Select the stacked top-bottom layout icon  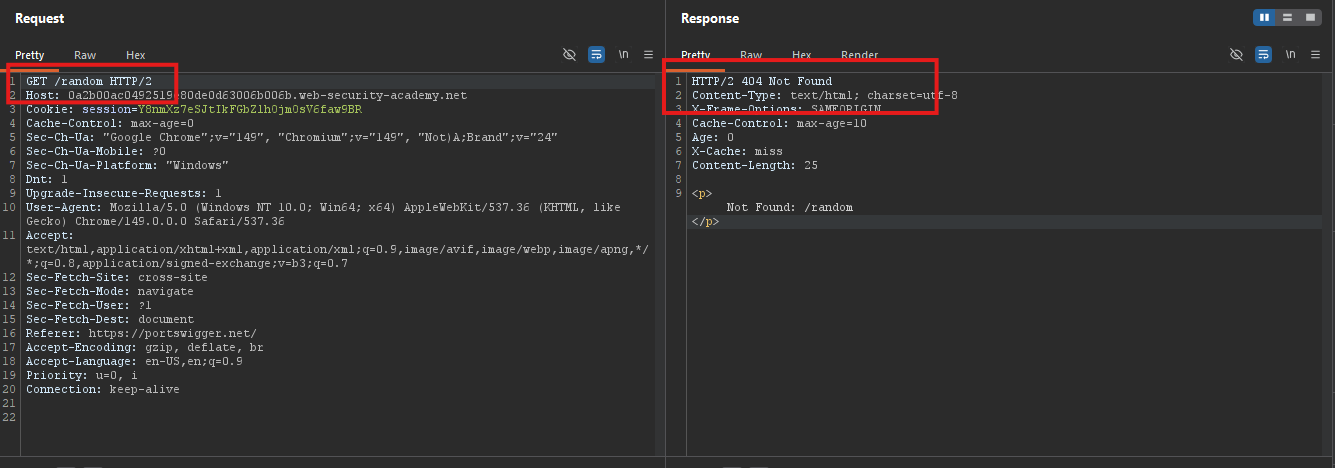coord(1288,17)
